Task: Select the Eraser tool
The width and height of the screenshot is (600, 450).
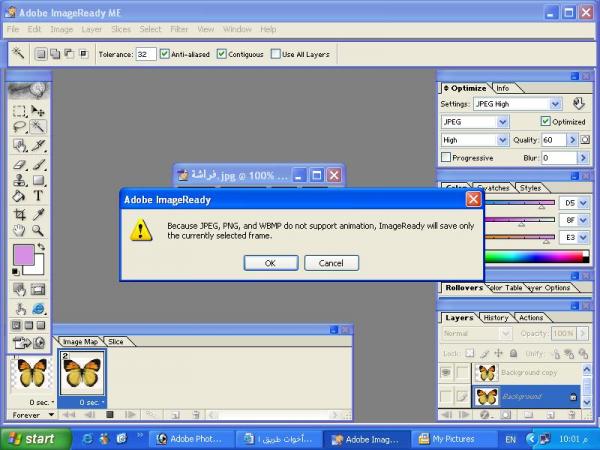Action: click(19, 165)
